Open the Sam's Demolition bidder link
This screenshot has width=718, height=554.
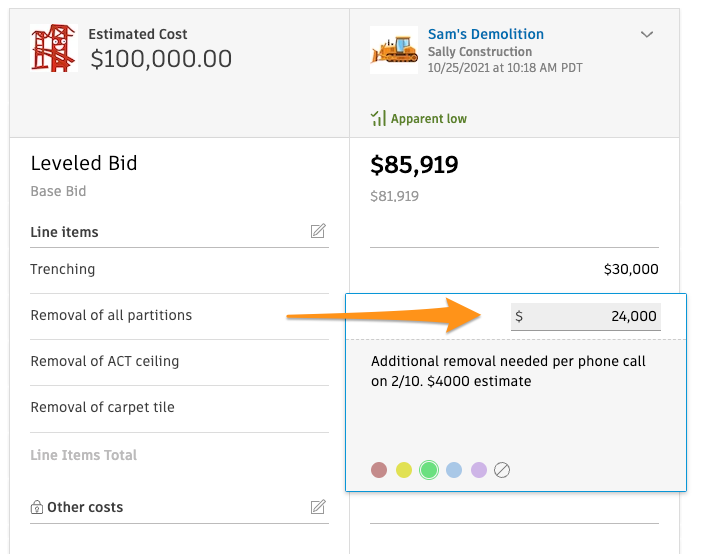click(x=486, y=34)
